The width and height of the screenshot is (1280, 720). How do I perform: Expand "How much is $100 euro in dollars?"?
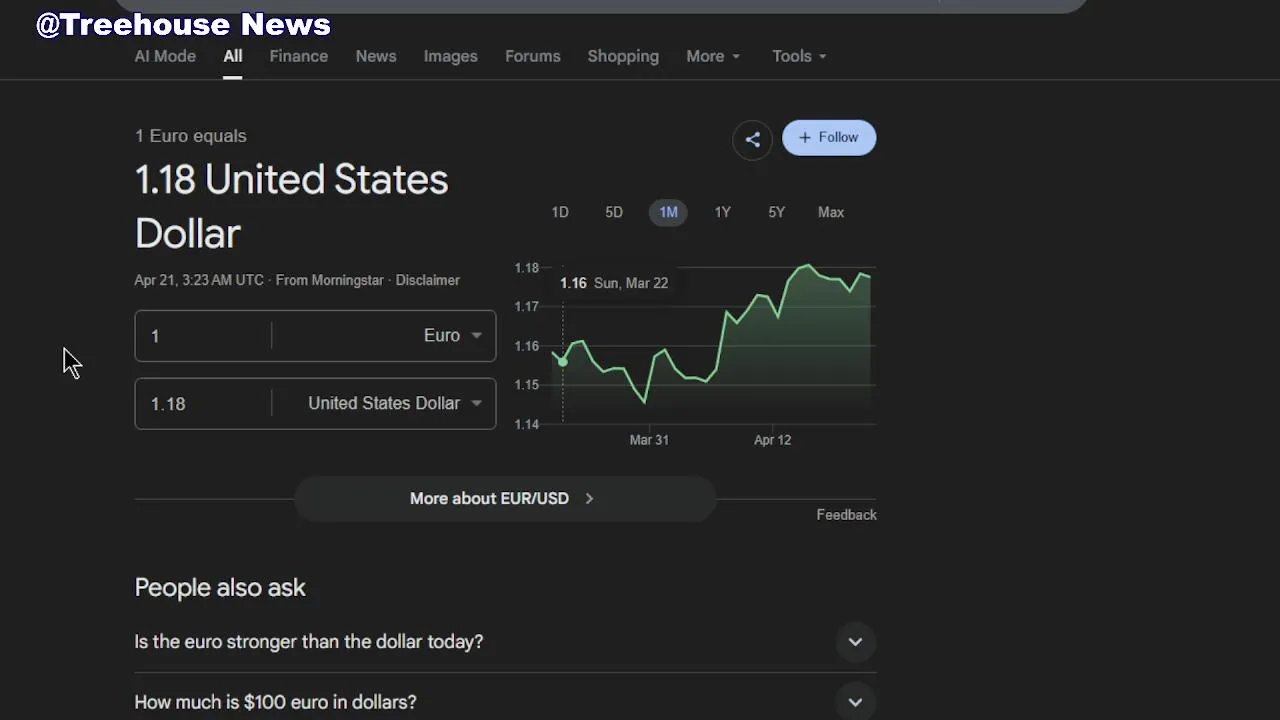pyautogui.click(x=505, y=702)
